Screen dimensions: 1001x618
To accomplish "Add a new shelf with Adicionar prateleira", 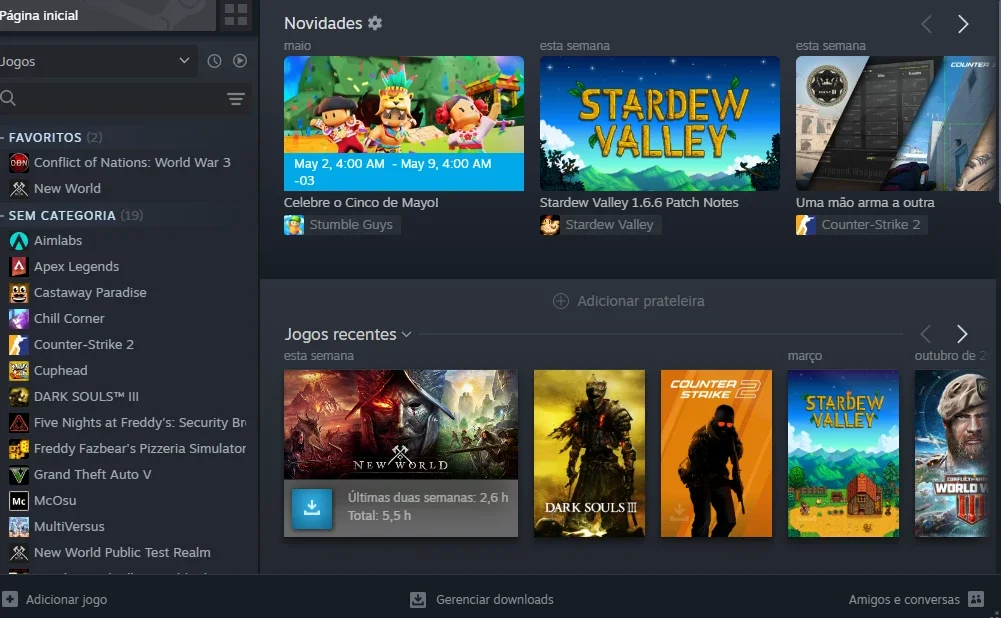I will pos(629,301).
